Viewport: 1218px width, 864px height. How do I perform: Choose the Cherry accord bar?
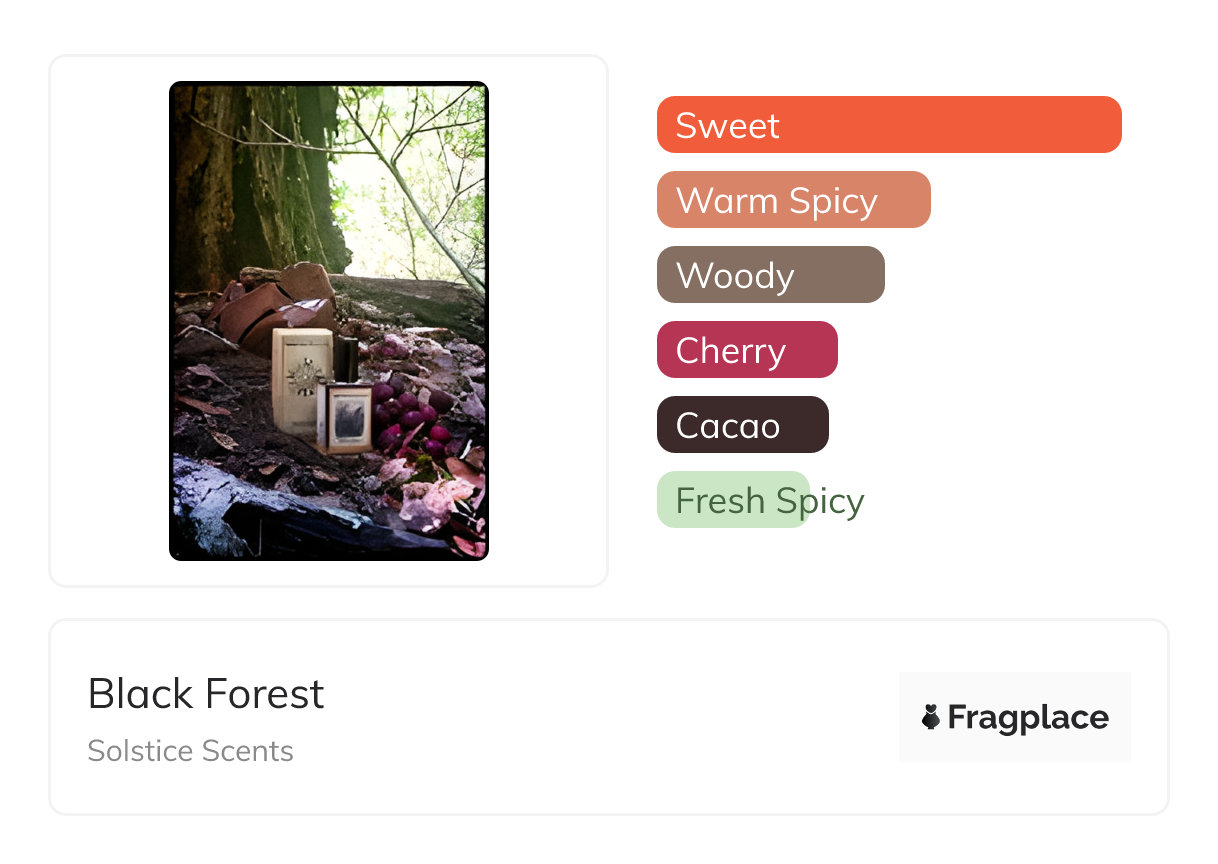click(746, 350)
